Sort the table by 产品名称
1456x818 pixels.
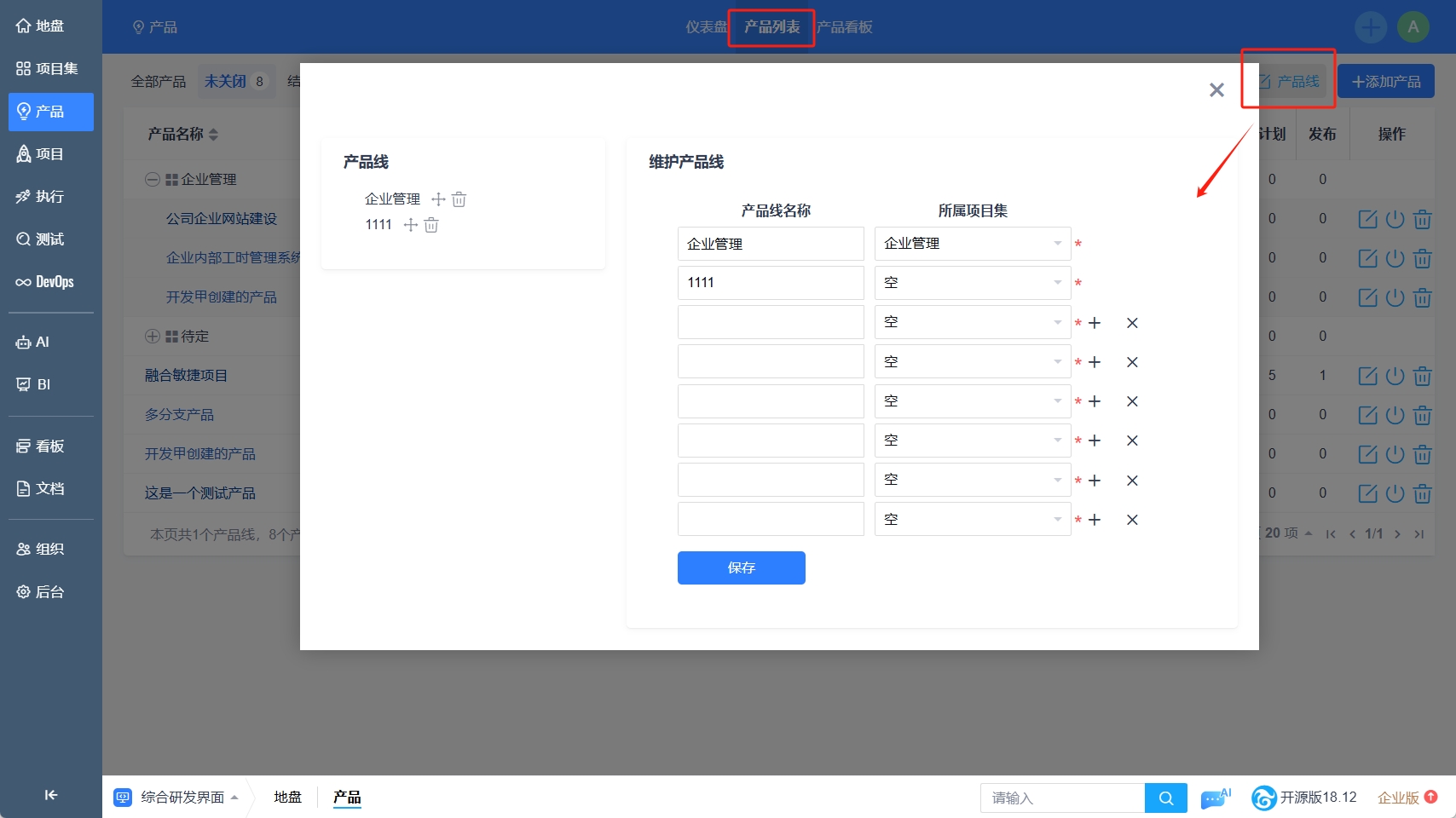pos(183,135)
